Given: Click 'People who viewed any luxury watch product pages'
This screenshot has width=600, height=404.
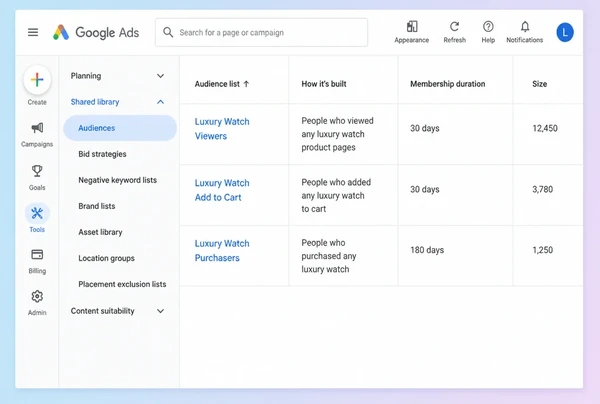Looking at the screenshot, I should click(x=337, y=134).
